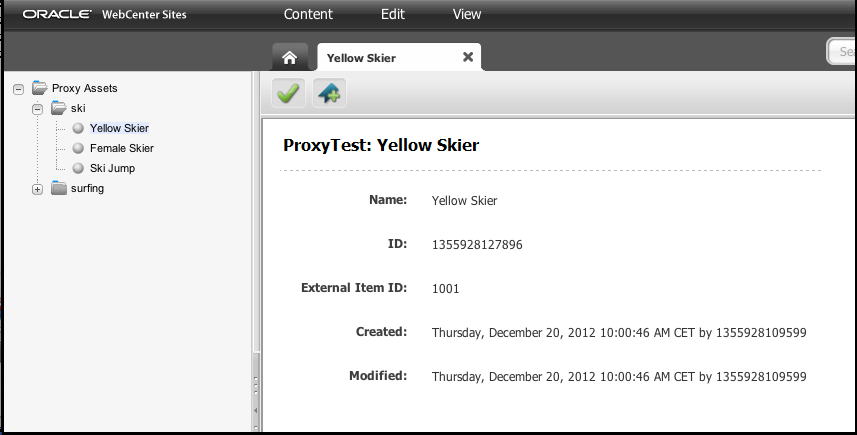Click the green checkmark Approve icon
This screenshot has height=435, width=857.
pyautogui.click(x=288, y=93)
